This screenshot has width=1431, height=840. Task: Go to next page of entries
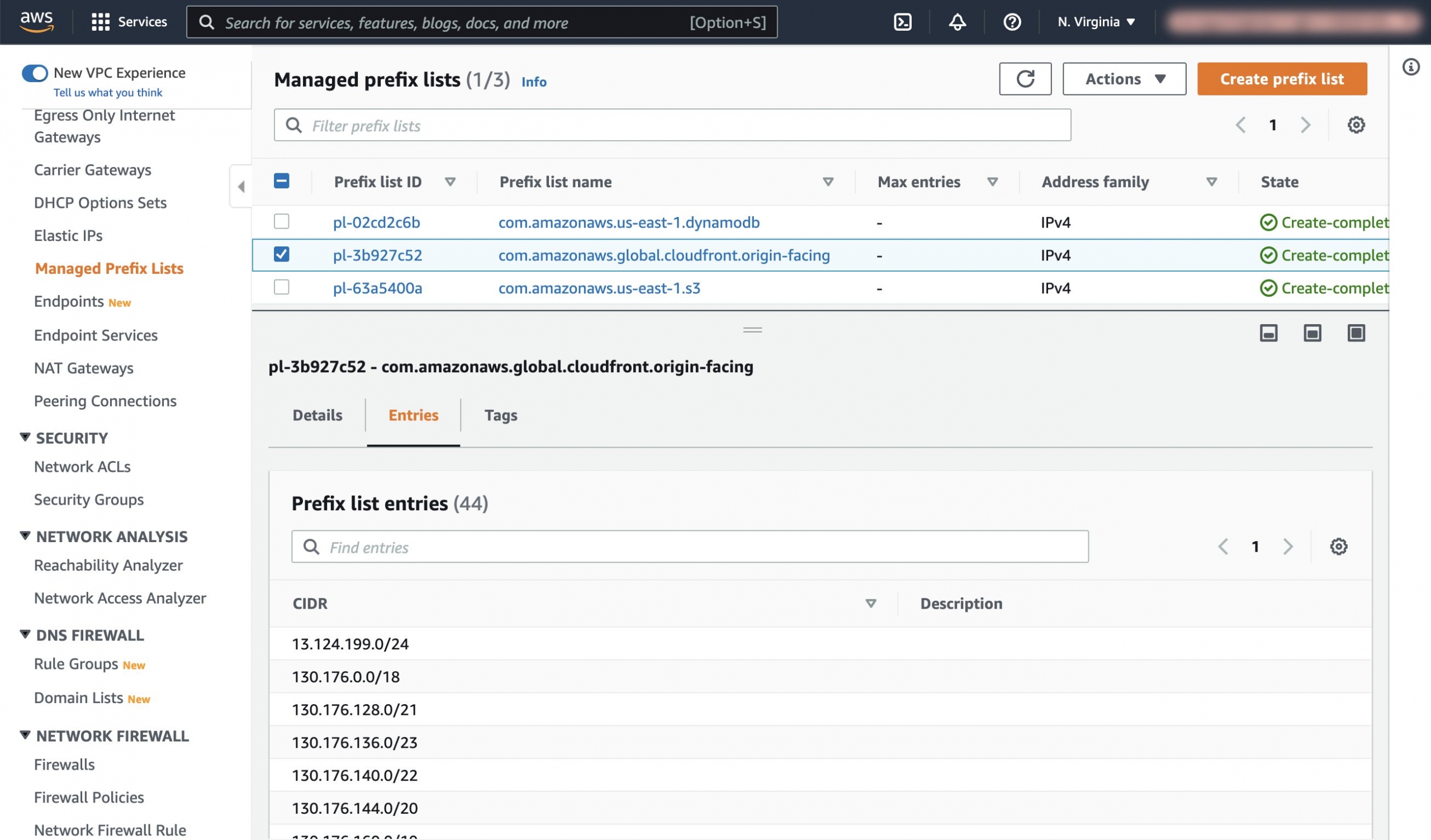[1287, 546]
